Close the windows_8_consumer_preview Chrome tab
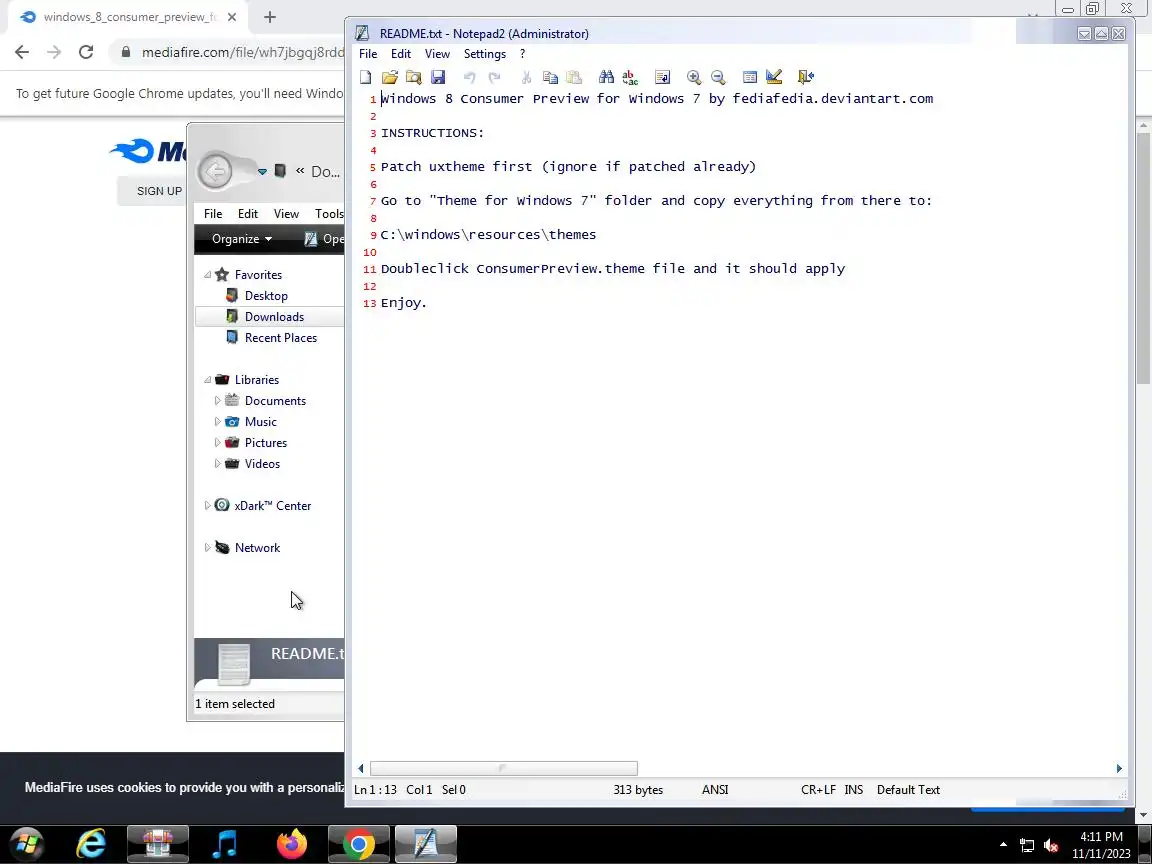Viewport: 1152px width, 864px height. coord(231,17)
